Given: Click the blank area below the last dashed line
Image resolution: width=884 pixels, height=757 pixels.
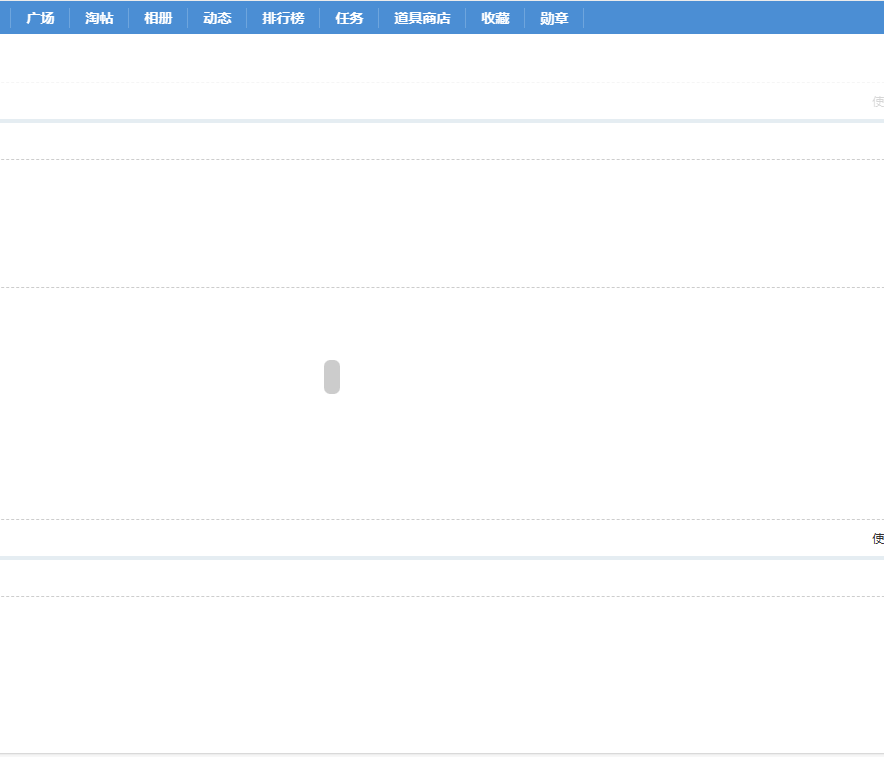Looking at the screenshot, I should [440, 672].
